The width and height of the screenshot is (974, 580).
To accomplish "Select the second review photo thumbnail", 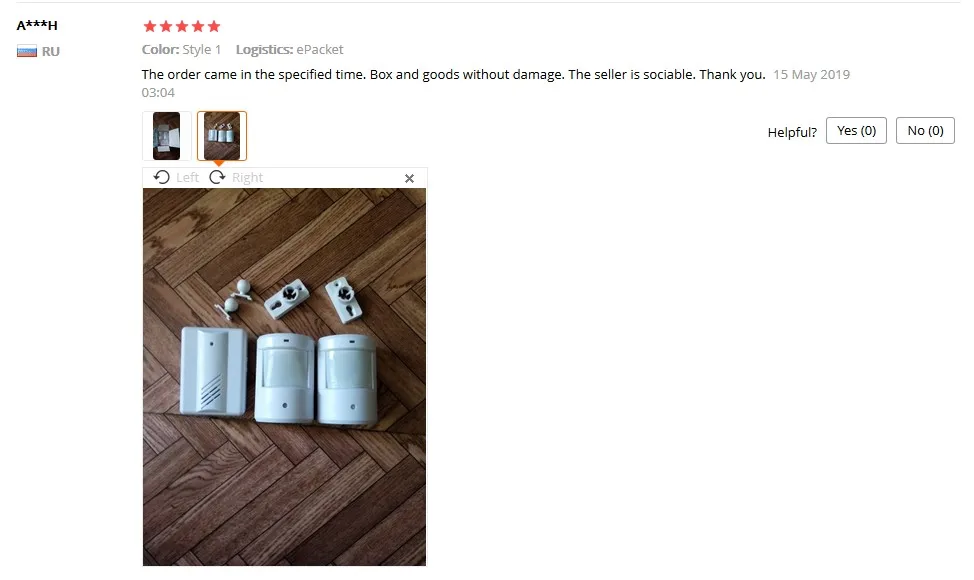I will [x=222, y=136].
